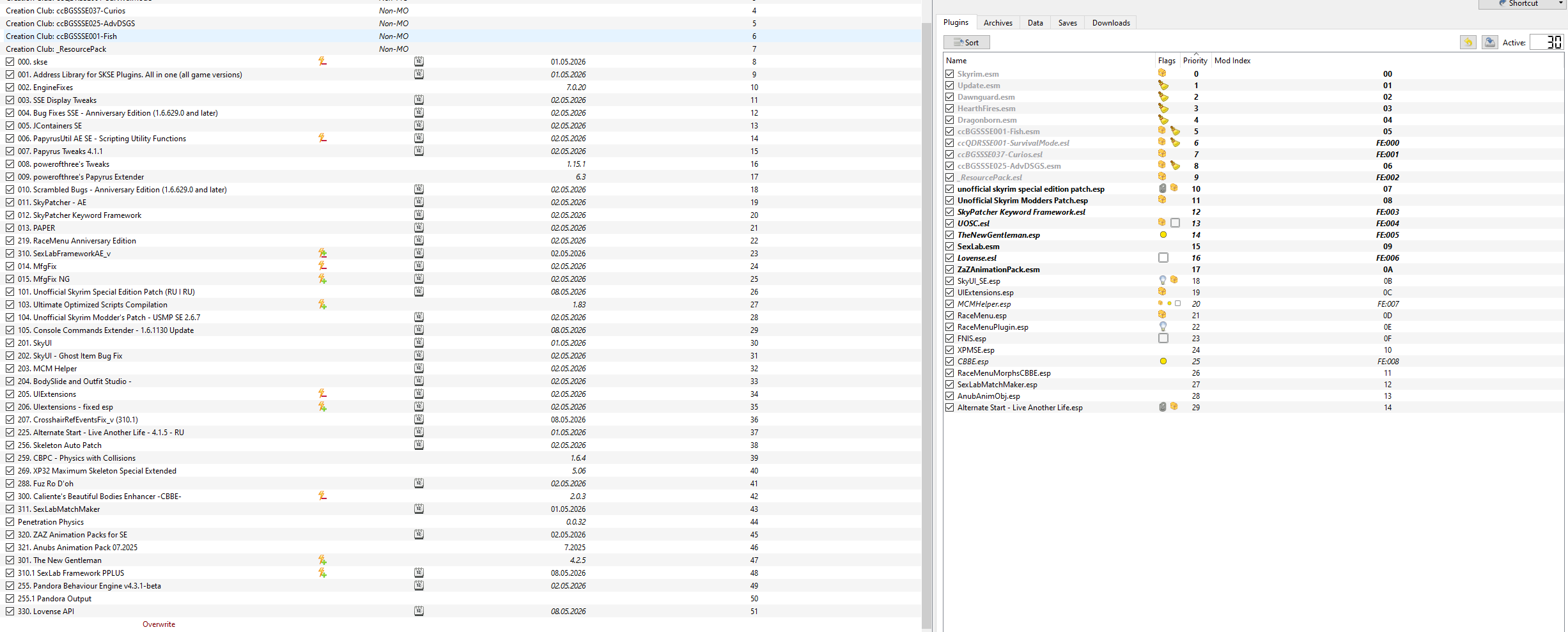The image size is (1568, 632).
Task: Select the Overwrite entry in mod list
Action: [x=159, y=624]
